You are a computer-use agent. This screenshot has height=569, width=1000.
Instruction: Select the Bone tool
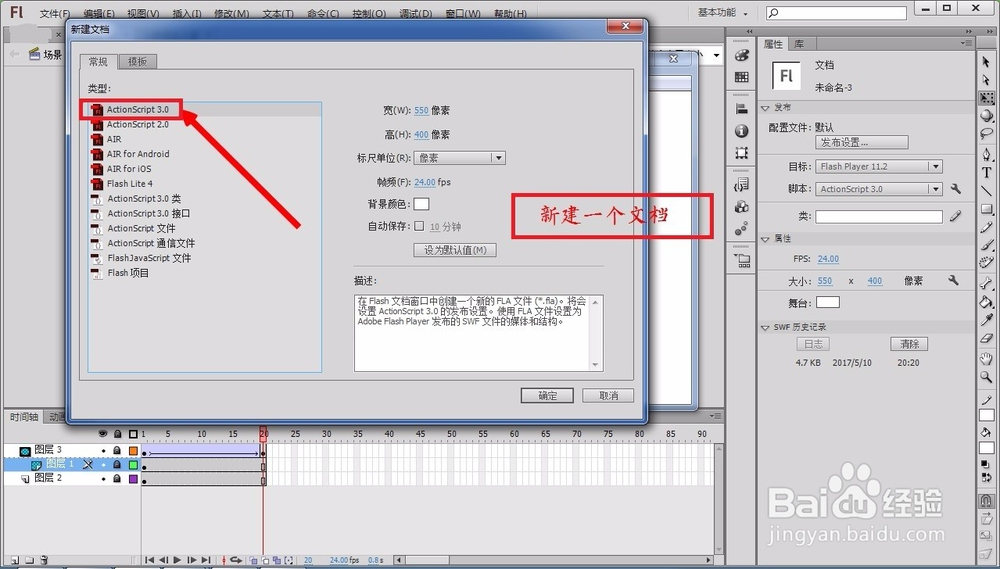click(x=987, y=284)
